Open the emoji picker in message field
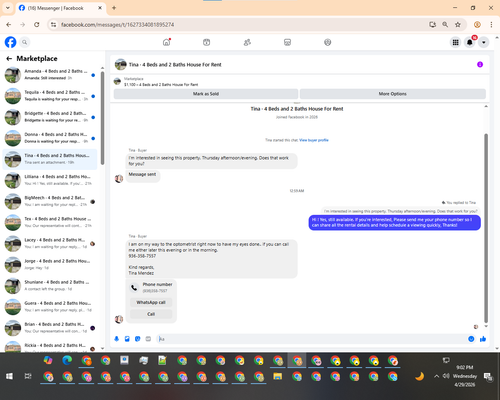 471,339
